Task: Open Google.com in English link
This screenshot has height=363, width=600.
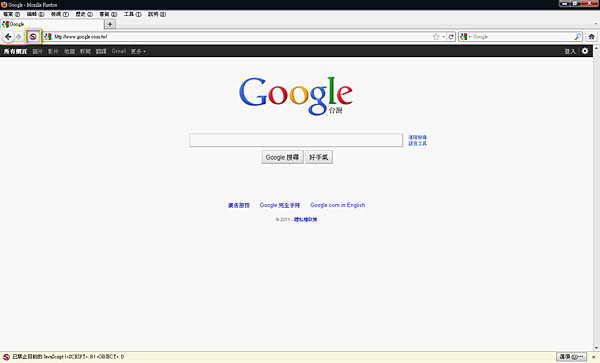Action: 338,205
